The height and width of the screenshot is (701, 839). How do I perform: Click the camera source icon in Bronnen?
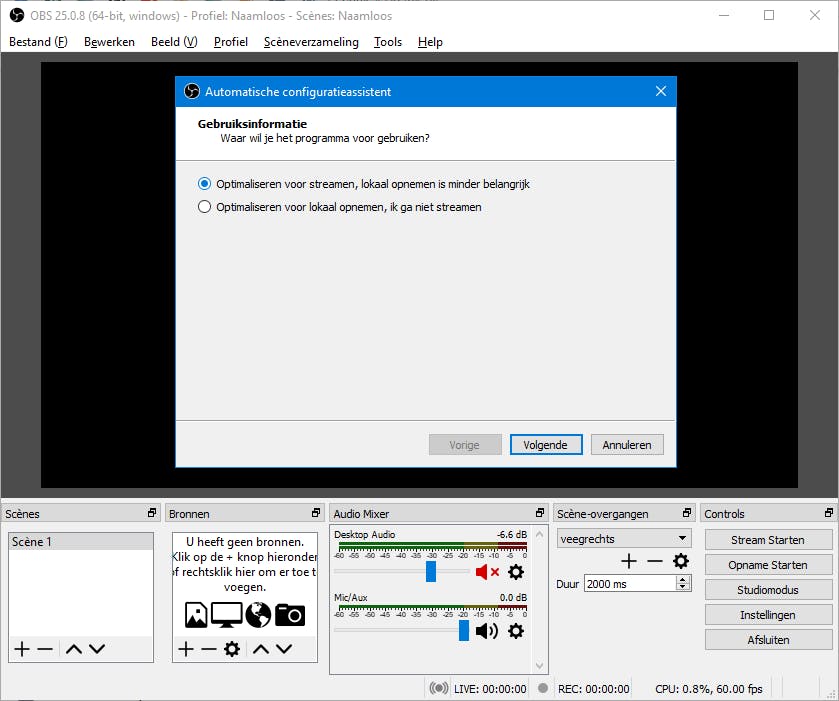point(290,615)
